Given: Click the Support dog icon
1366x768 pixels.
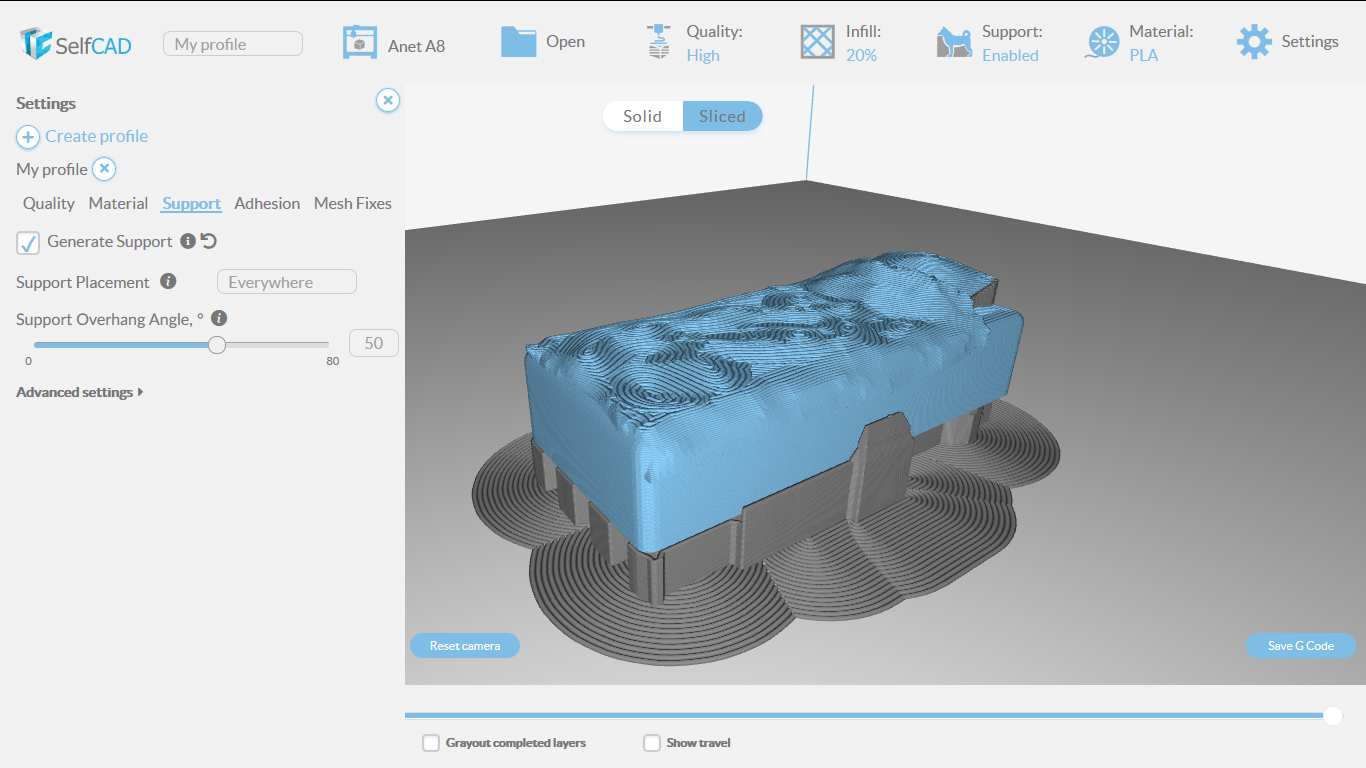Looking at the screenshot, I should click(x=954, y=42).
